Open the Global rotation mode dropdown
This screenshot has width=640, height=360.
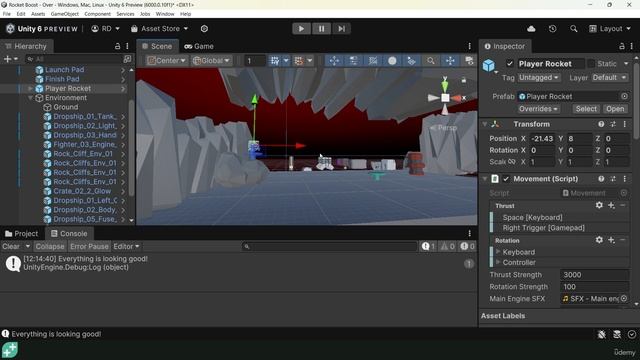(x=211, y=60)
